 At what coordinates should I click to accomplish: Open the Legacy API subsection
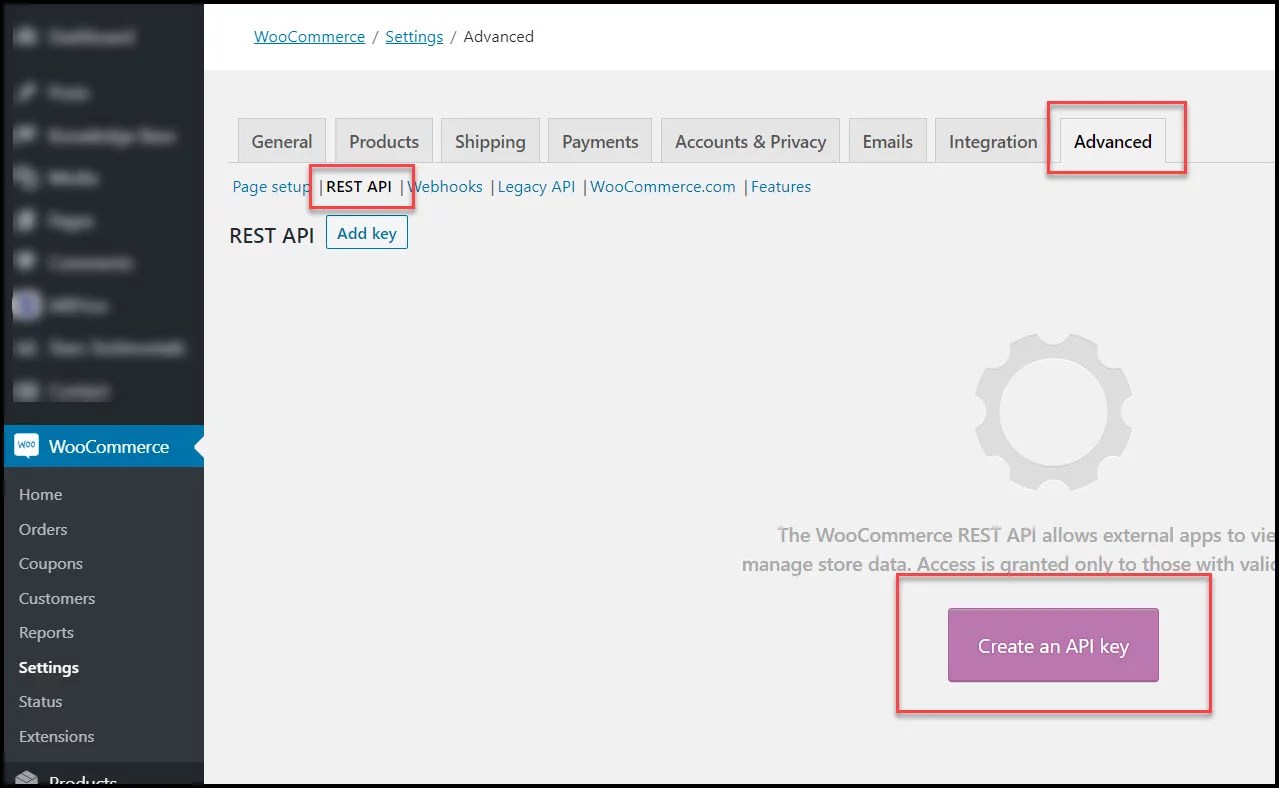tap(536, 187)
